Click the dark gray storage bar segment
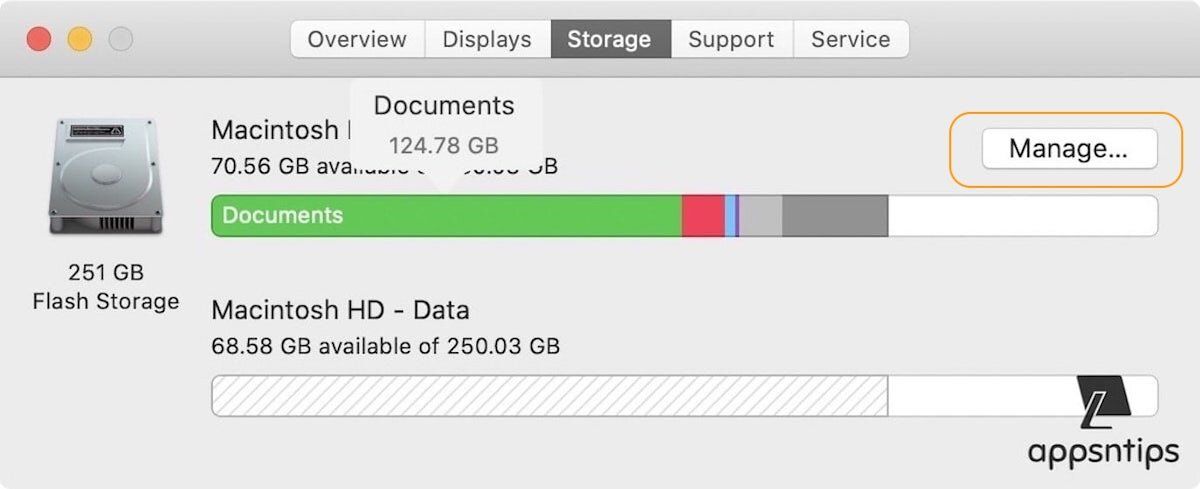This screenshot has height=489, width=1200. tap(835, 216)
